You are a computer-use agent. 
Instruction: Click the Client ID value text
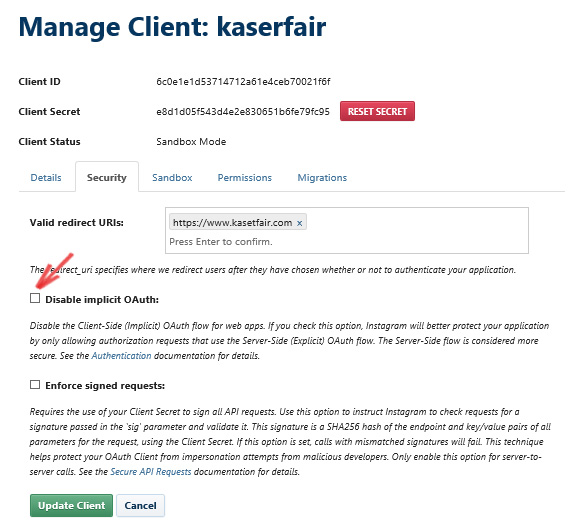pyautogui.click(x=243, y=82)
